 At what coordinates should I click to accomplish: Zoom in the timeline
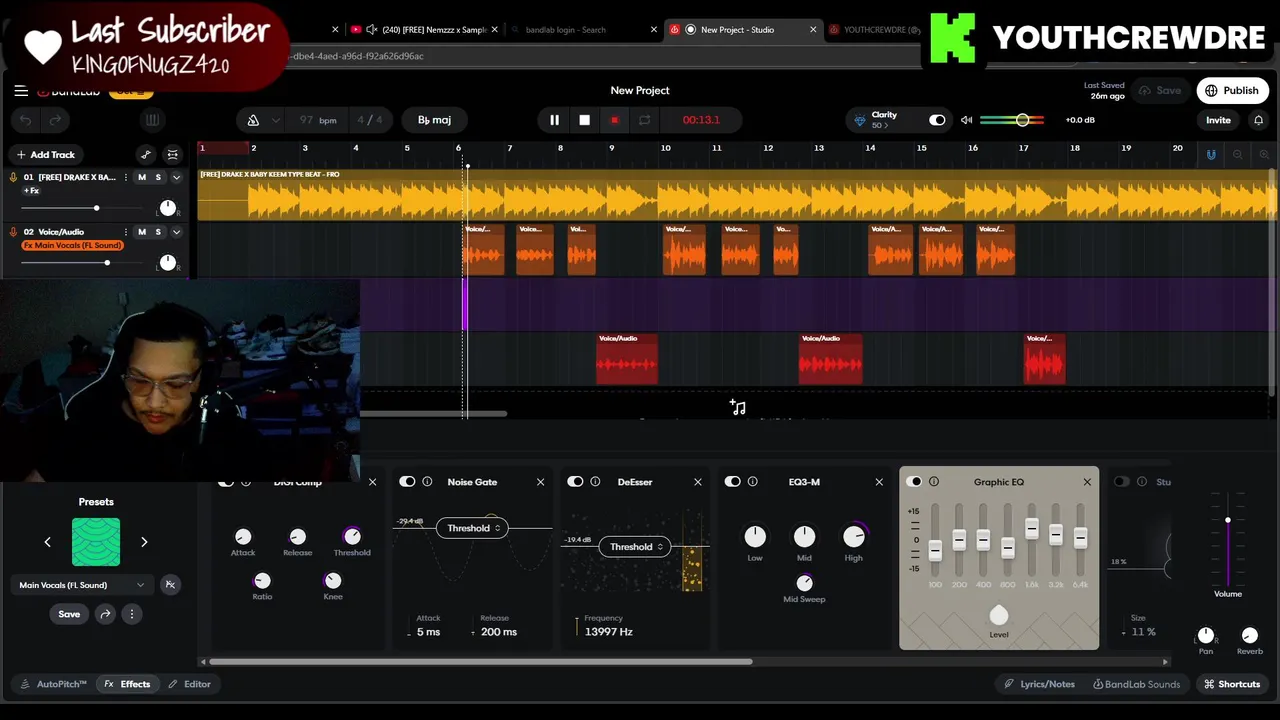coord(1264,155)
